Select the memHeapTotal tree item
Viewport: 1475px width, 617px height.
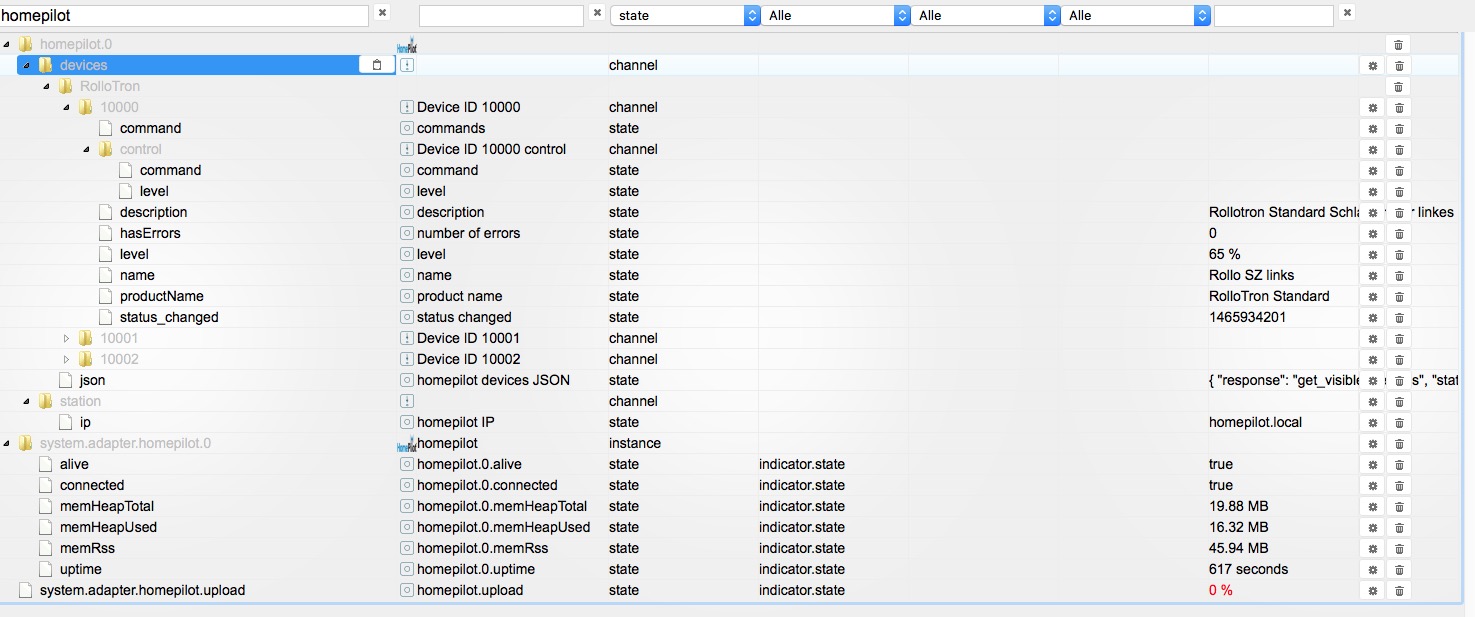click(107, 506)
